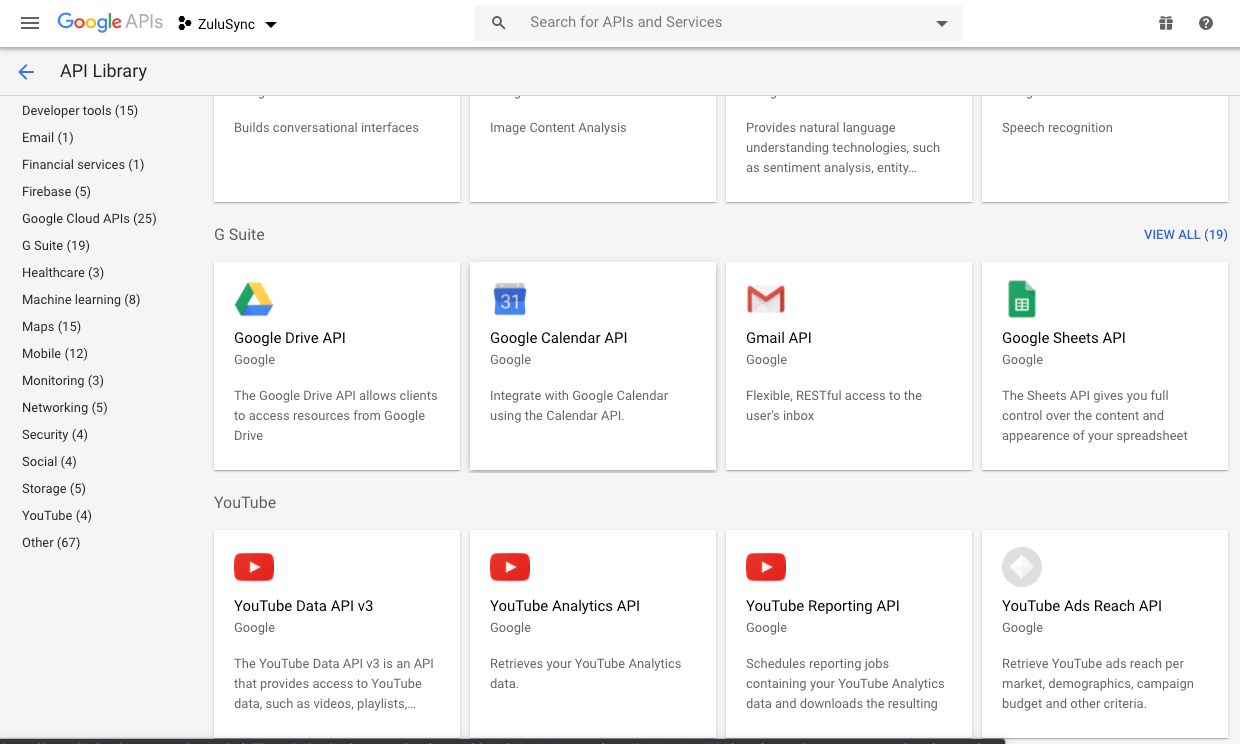Viewport: 1240px width, 744px height.
Task: Filter by Financial services (1)
Action: (x=83, y=165)
